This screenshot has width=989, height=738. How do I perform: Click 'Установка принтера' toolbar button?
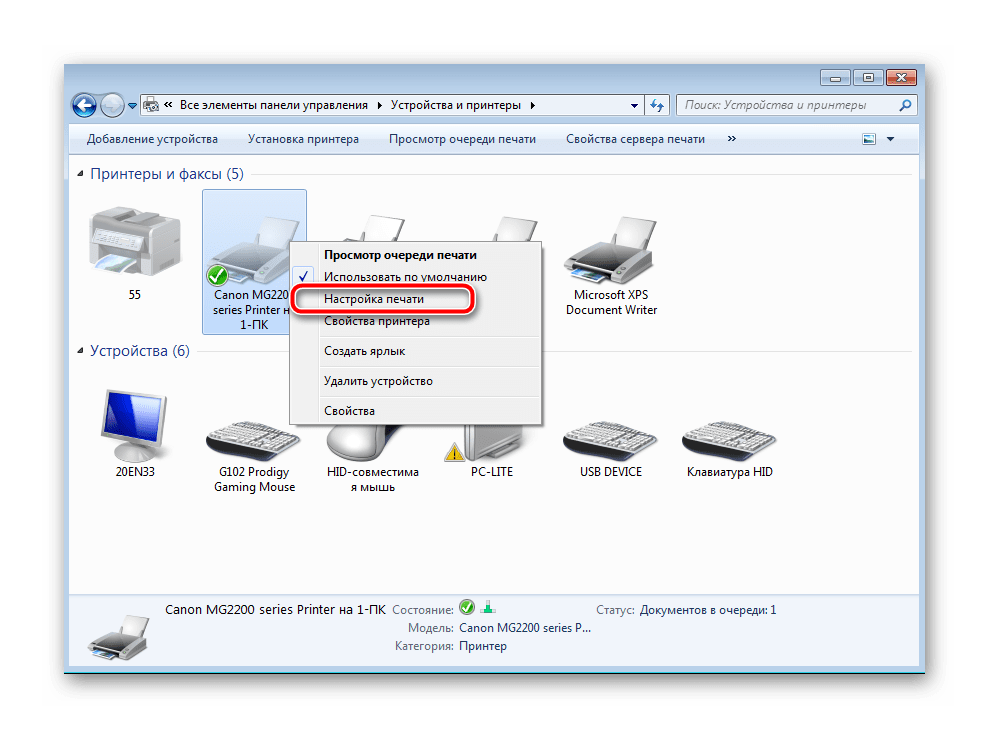click(x=303, y=139)
